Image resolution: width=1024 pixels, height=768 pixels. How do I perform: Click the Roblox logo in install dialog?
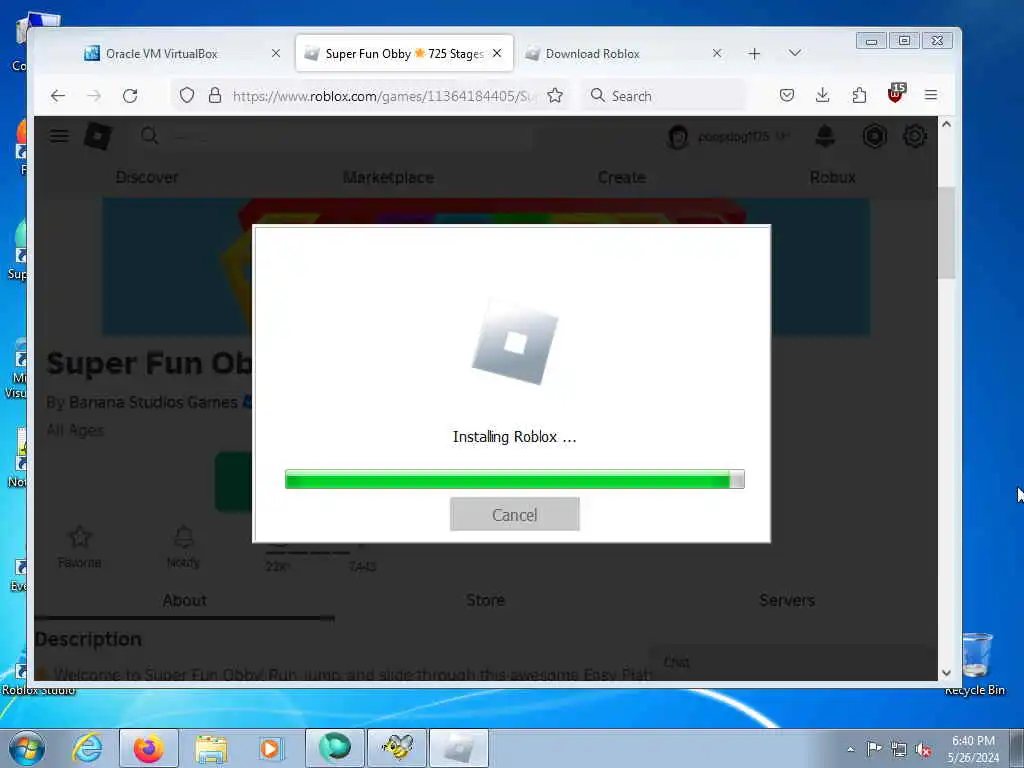click(515, 343)
